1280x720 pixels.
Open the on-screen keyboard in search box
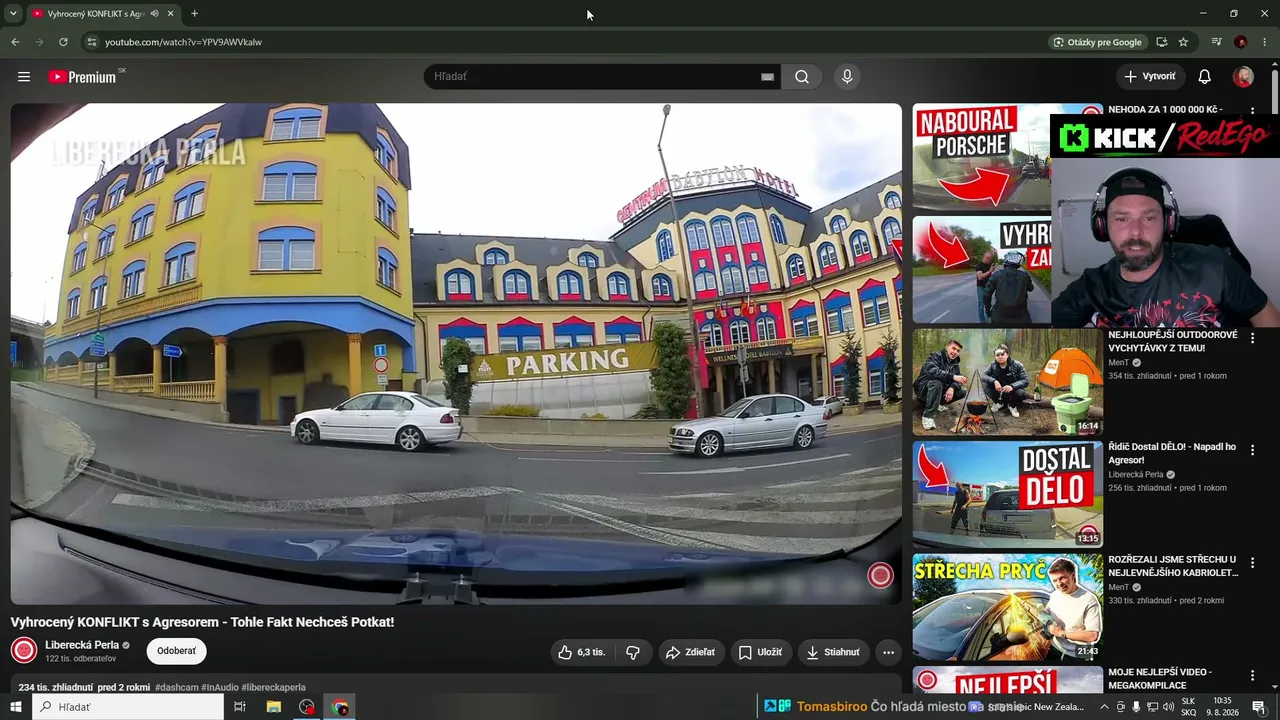[767, 77]
